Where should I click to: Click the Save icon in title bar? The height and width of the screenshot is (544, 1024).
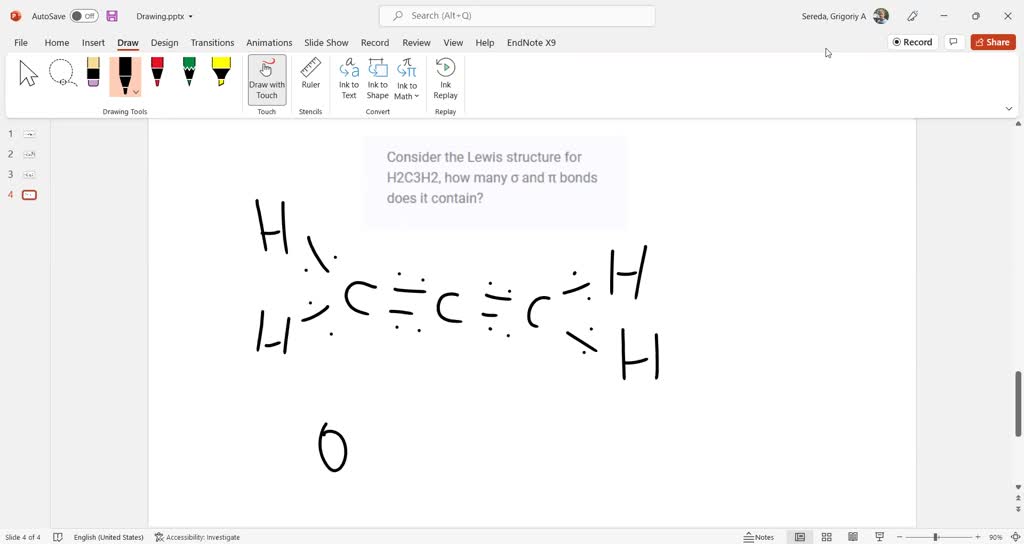click(x=112, y=16)
